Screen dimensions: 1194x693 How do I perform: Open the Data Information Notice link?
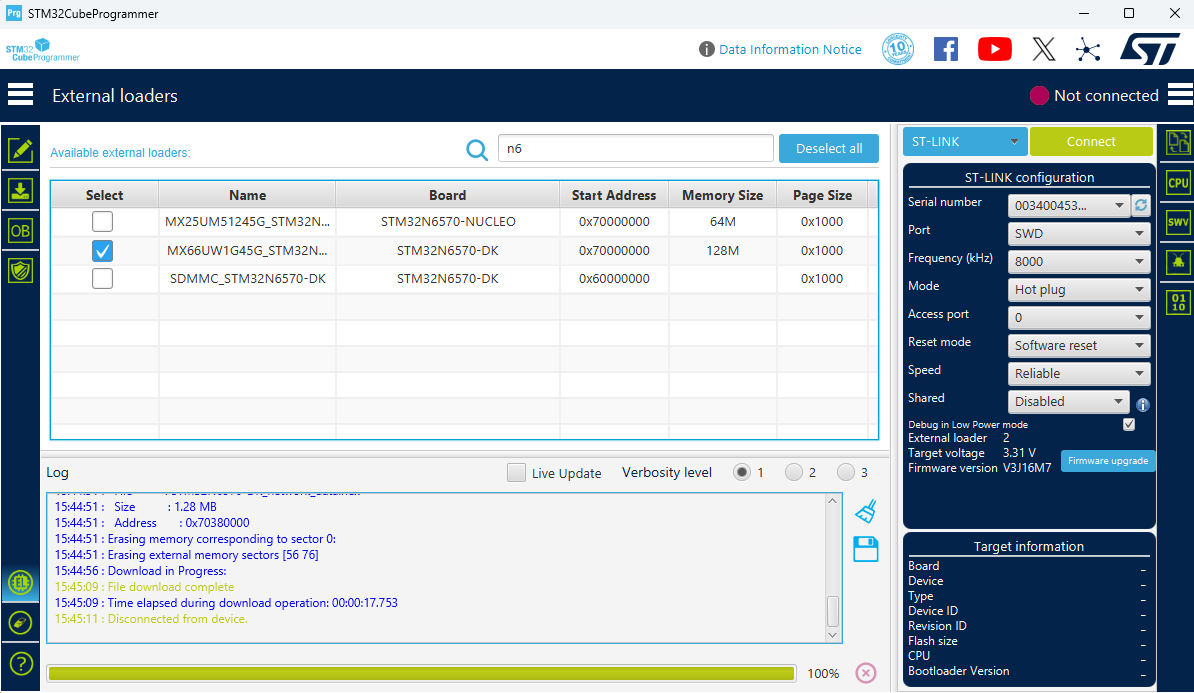coord(791,49)
